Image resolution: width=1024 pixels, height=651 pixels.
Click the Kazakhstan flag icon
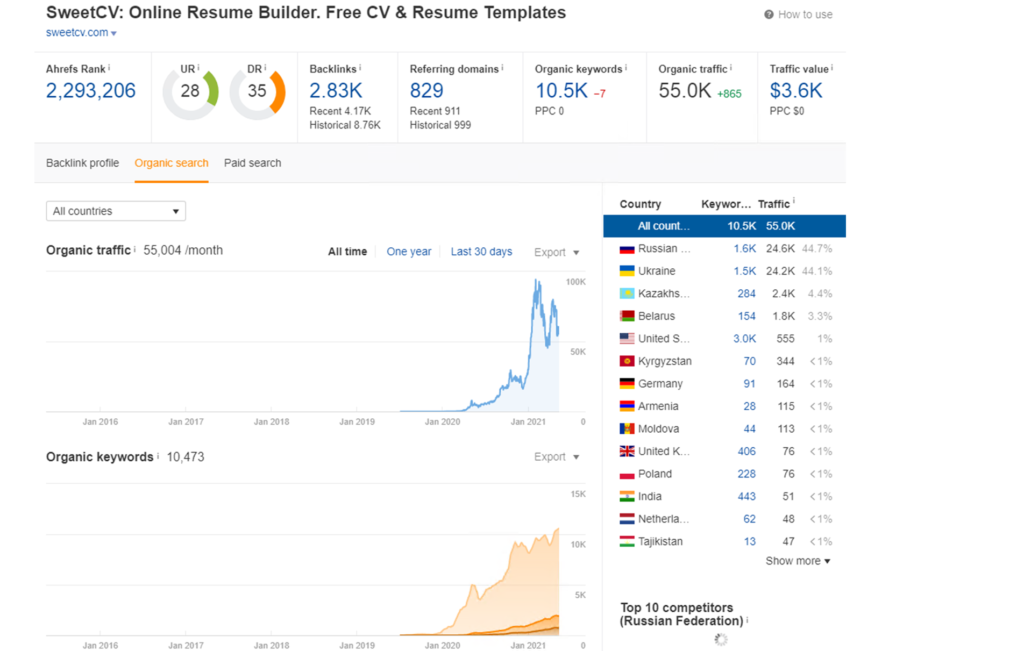pyautogui.click(x=627, y=294)
